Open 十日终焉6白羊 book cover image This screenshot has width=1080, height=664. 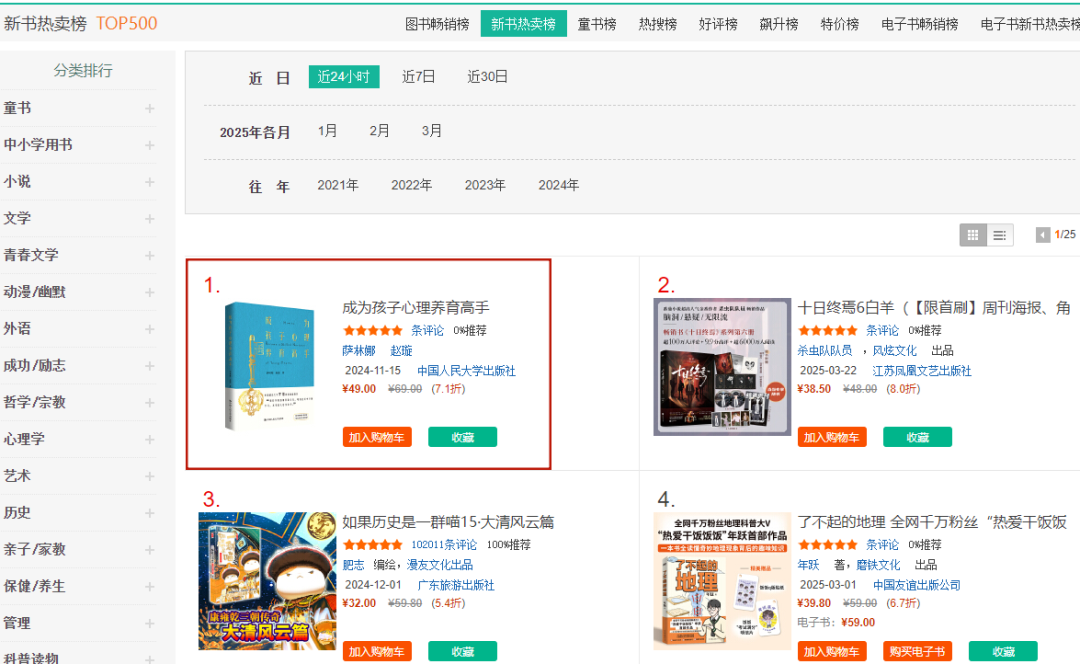coord(722,367)
